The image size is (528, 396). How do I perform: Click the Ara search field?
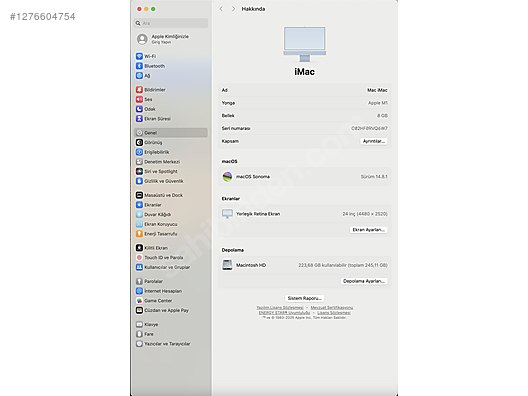click(171, 23)
